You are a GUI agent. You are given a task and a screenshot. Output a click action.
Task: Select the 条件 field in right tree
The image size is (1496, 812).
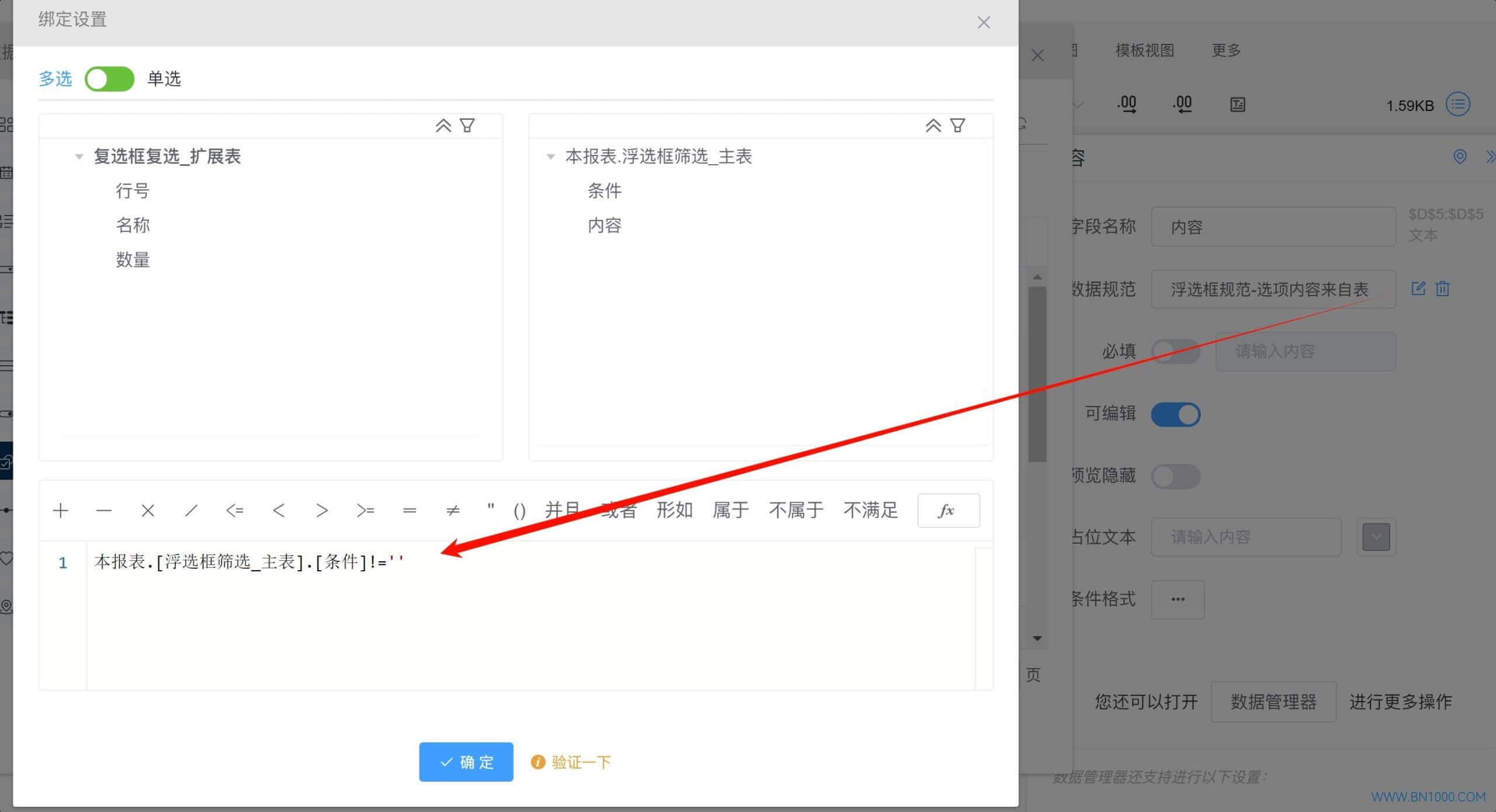tap(604, 190)
